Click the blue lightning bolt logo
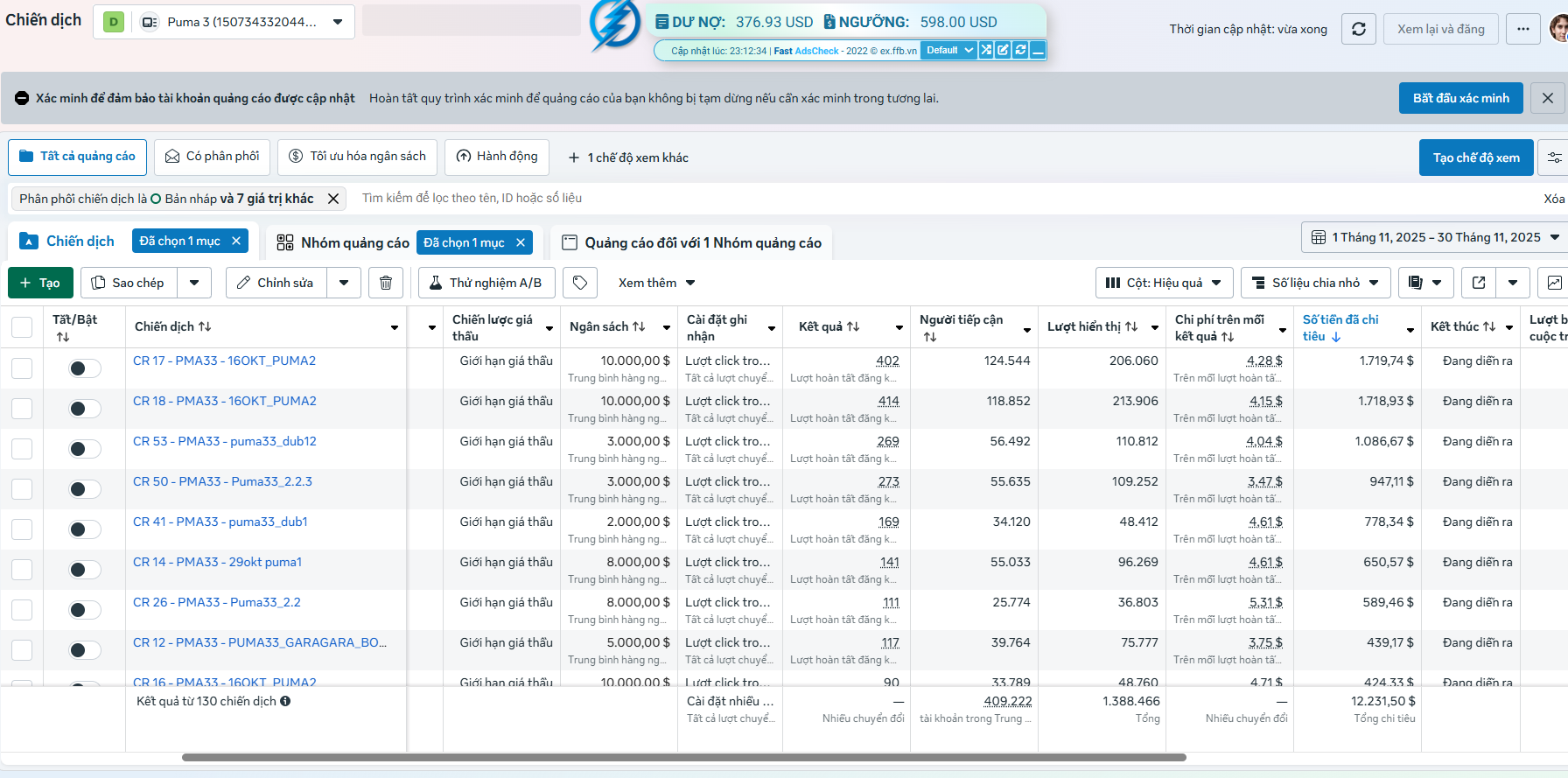The image size is (1568, 778). coord(614,25)
